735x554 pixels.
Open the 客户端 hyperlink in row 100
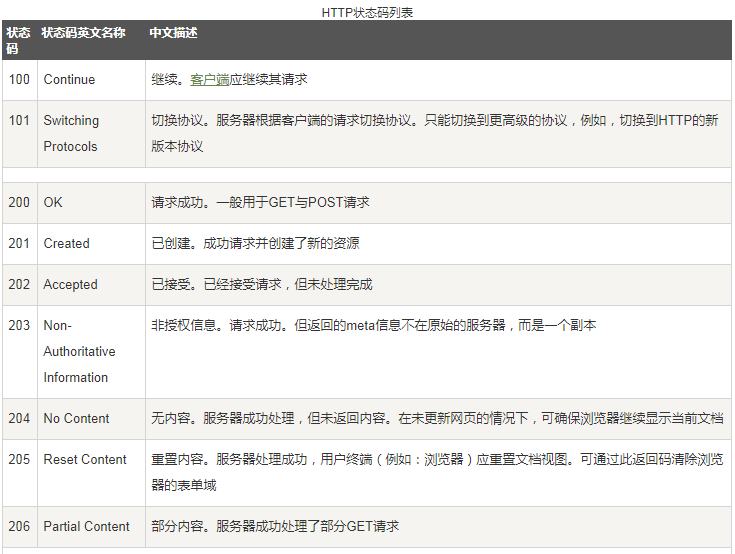click(210, 80)
